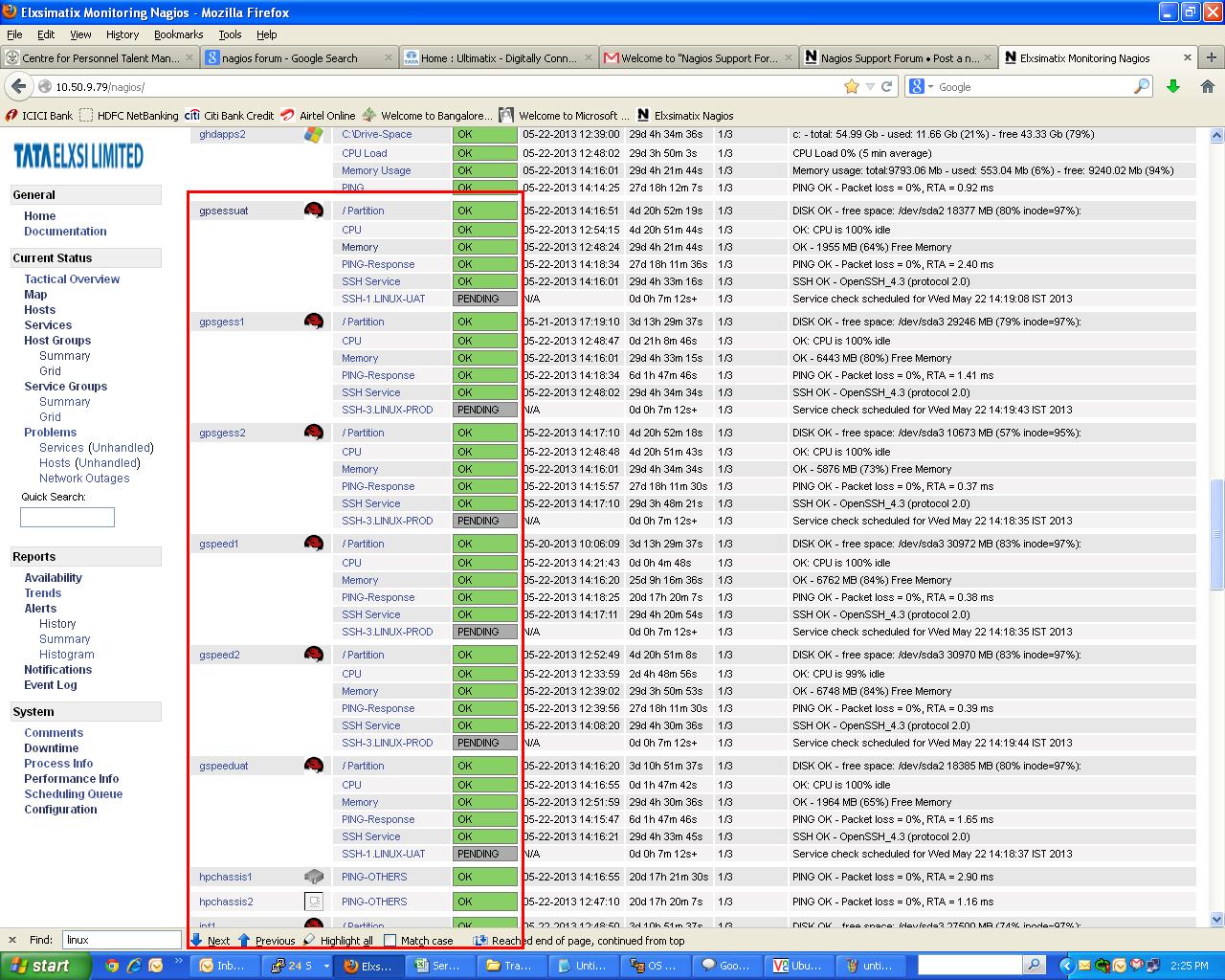Viewport: 1225px width, 980px height.
Task: Reload the Nagios page
Action: click(x=887, y=86)
